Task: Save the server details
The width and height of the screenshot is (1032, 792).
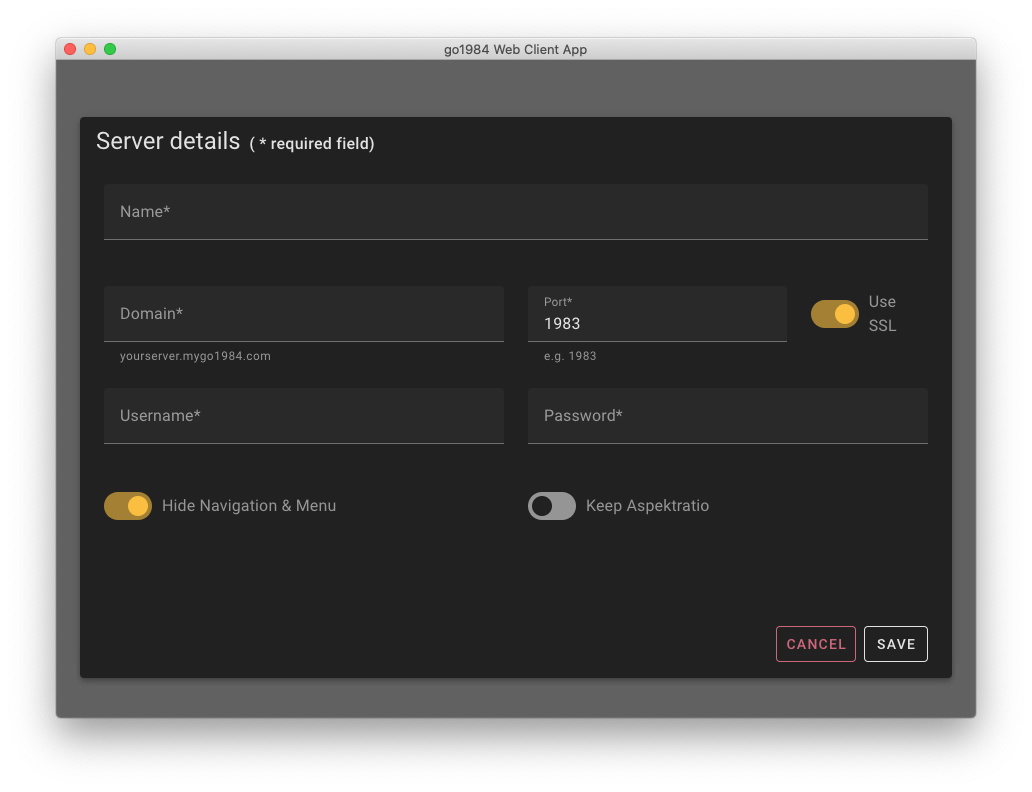Action: [x=896, y=644]
